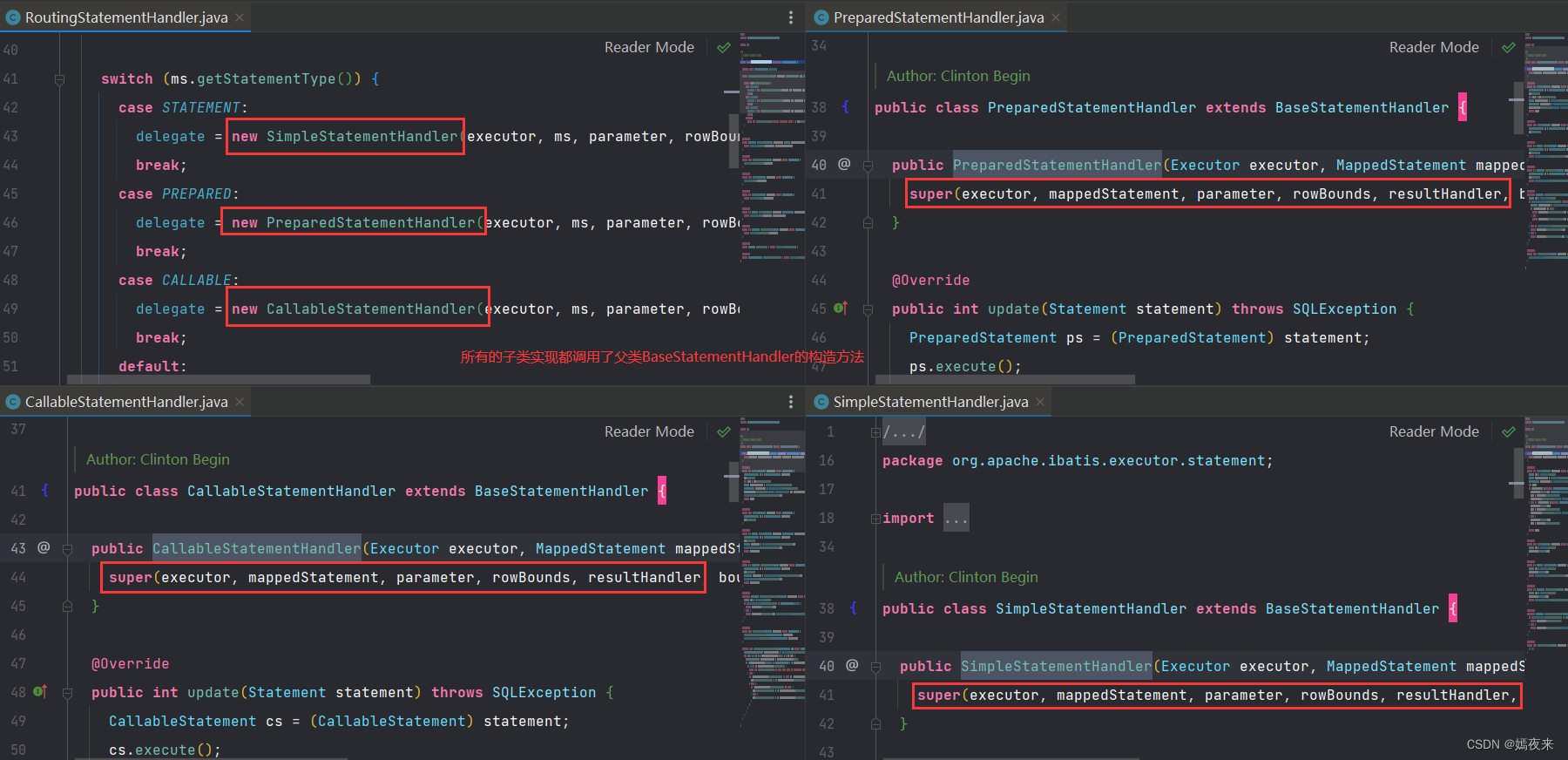Collapse constructor end marker at CallableStatementHandler line 45
This screenshot has height=760, width=1568.
[67, 607]
